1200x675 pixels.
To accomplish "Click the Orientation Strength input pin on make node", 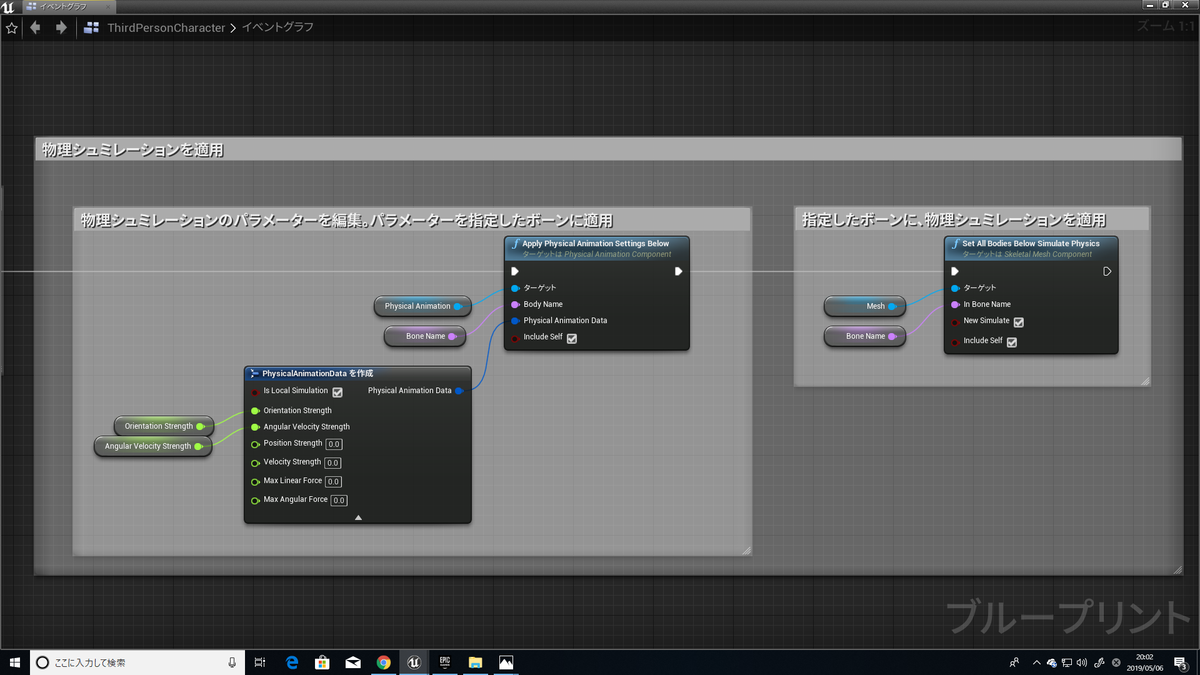I will (255, 411).
